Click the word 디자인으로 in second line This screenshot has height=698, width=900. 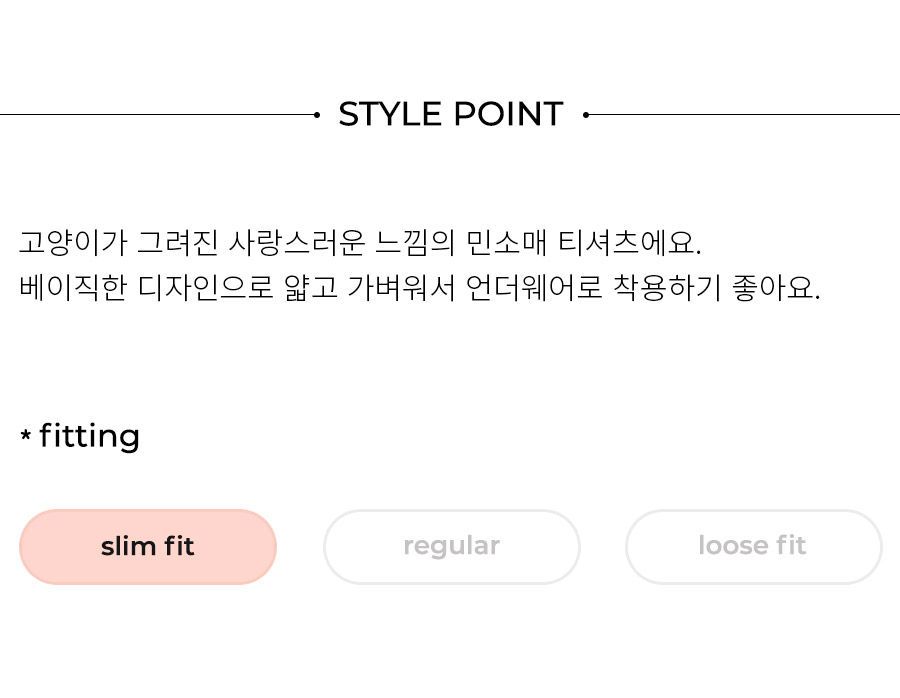point(205,288)
